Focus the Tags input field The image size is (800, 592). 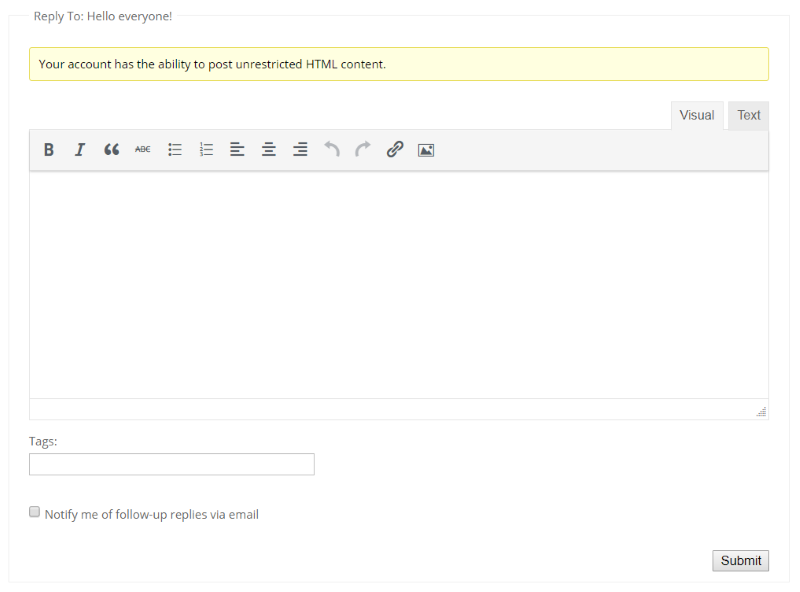[x=172, y=464]
